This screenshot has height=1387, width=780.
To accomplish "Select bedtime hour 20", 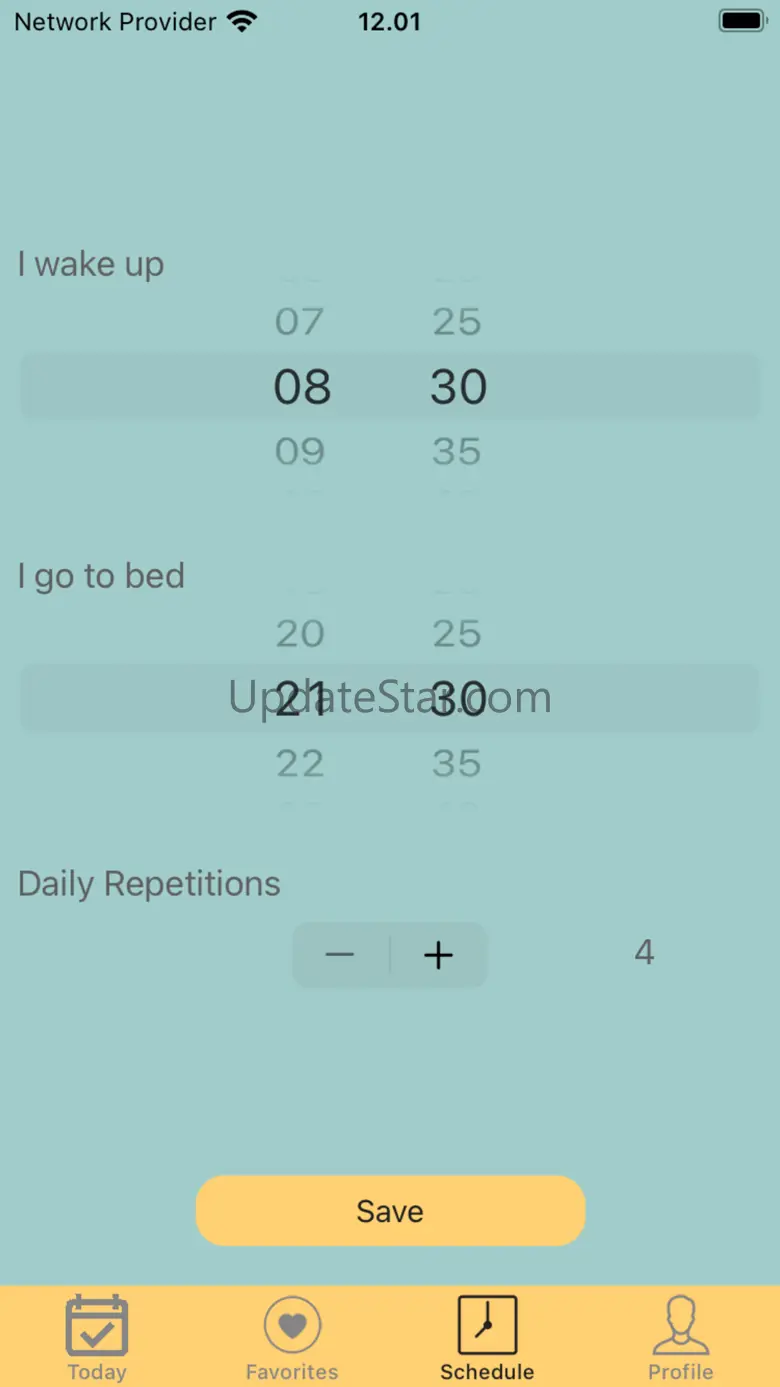I will pyautogui.click(x=300, y=634).
